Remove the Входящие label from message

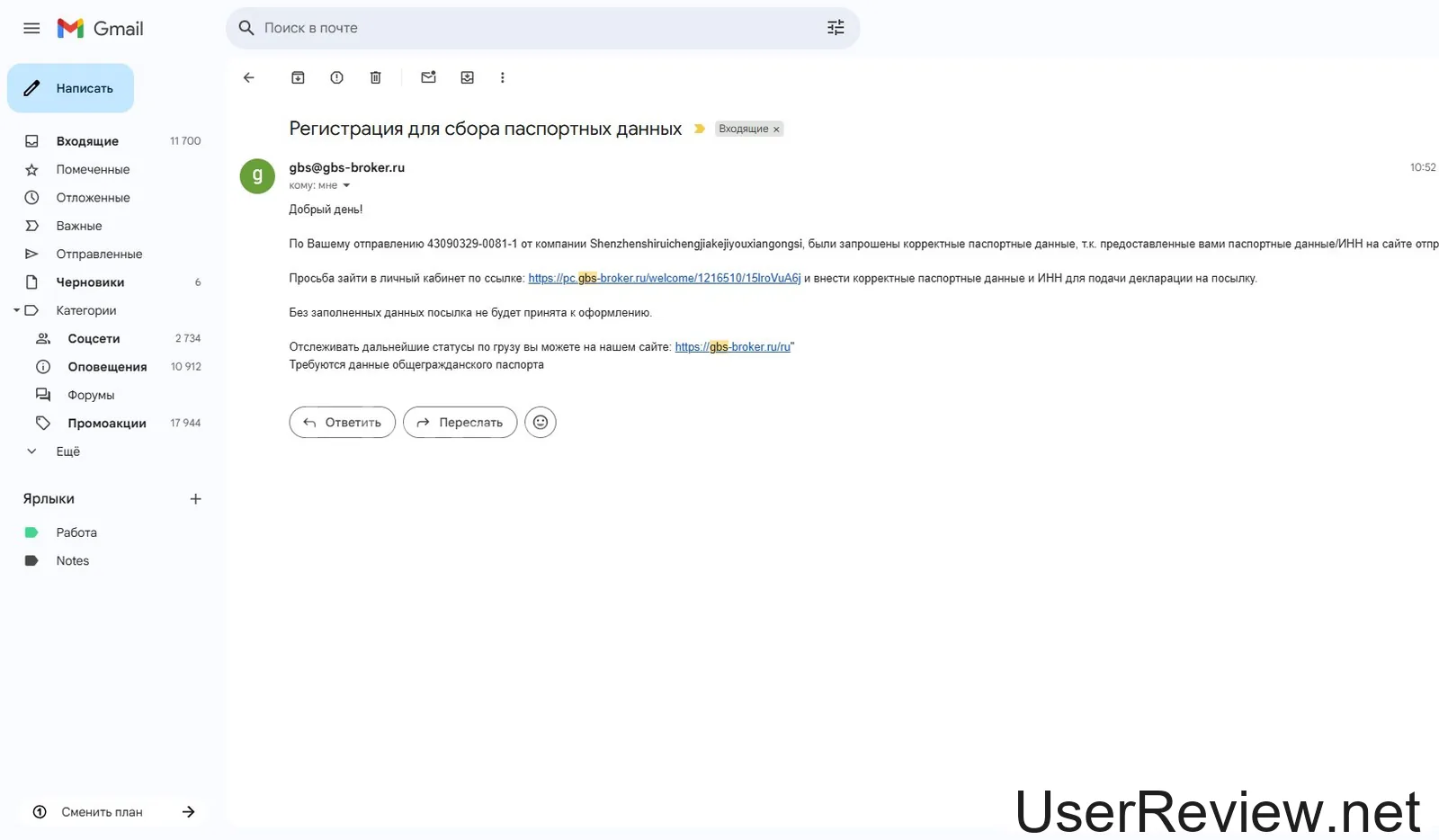click(x=776, y=130)
